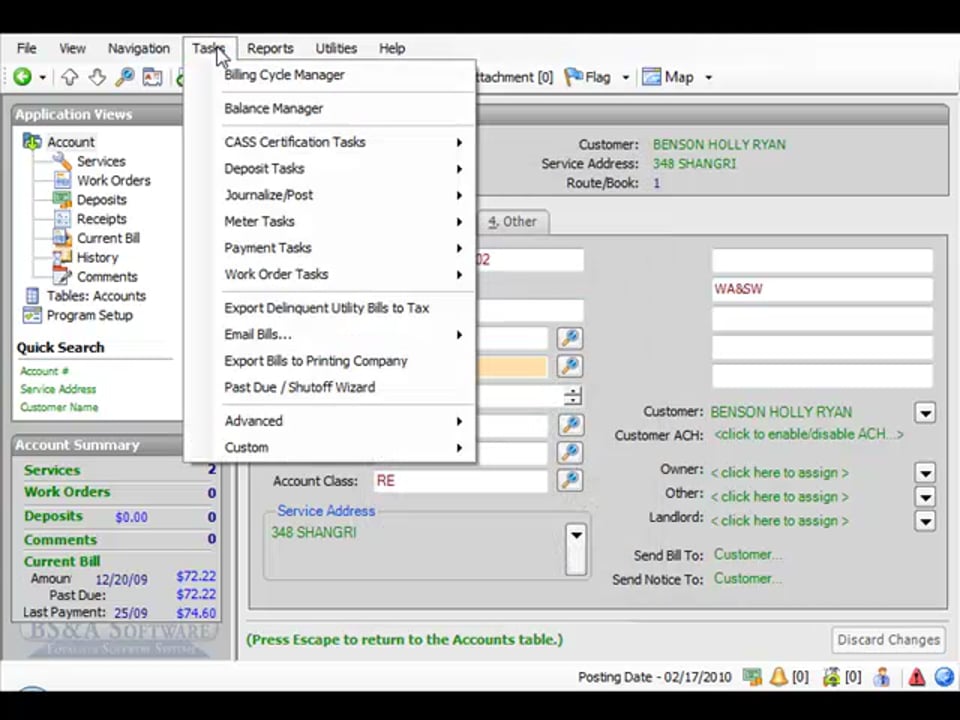The height and width of the screenshot is (720, 960).
Task: Open the Help menu
Action: [392, 48]
